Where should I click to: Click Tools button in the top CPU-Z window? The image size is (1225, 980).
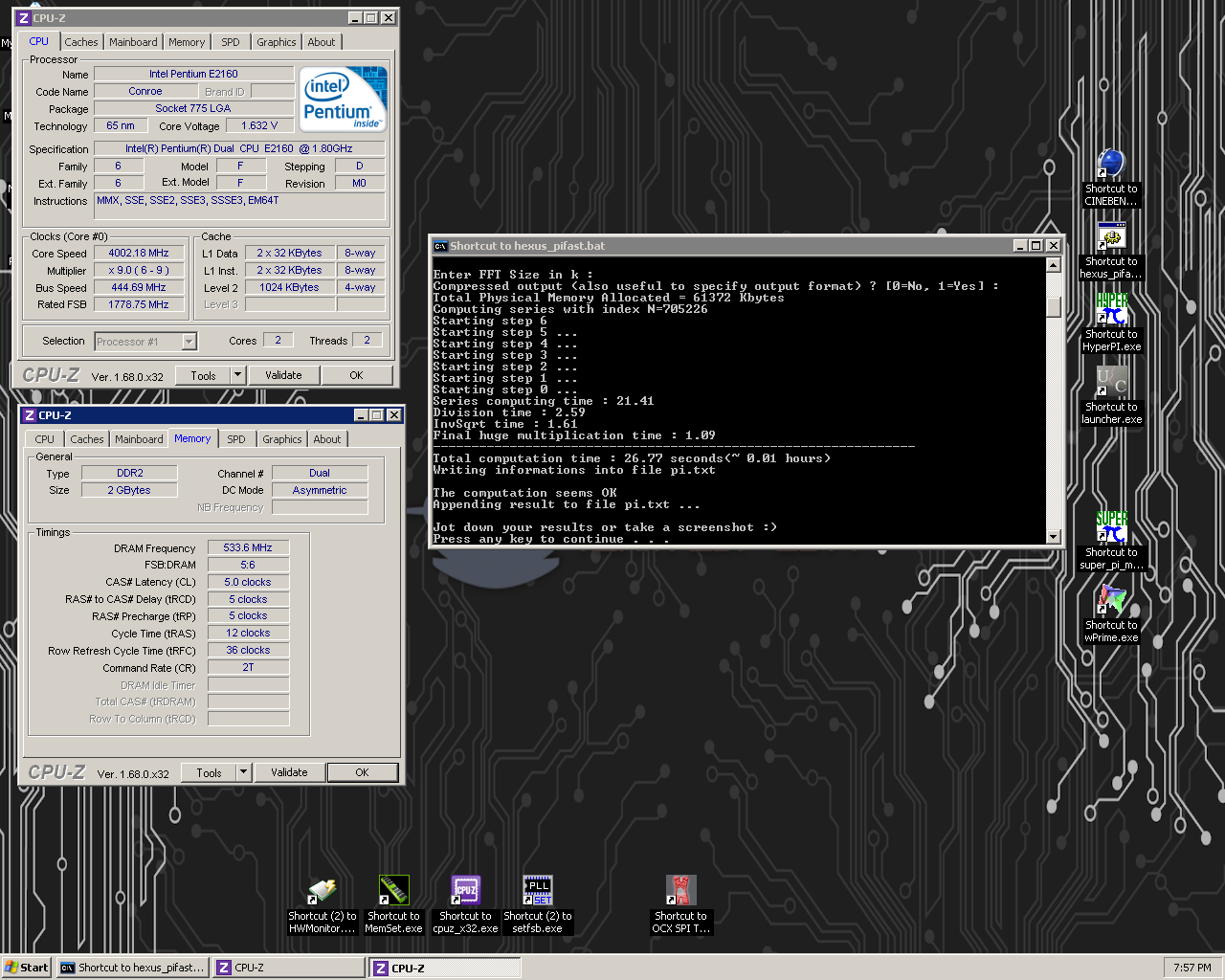tap(203, 375)
